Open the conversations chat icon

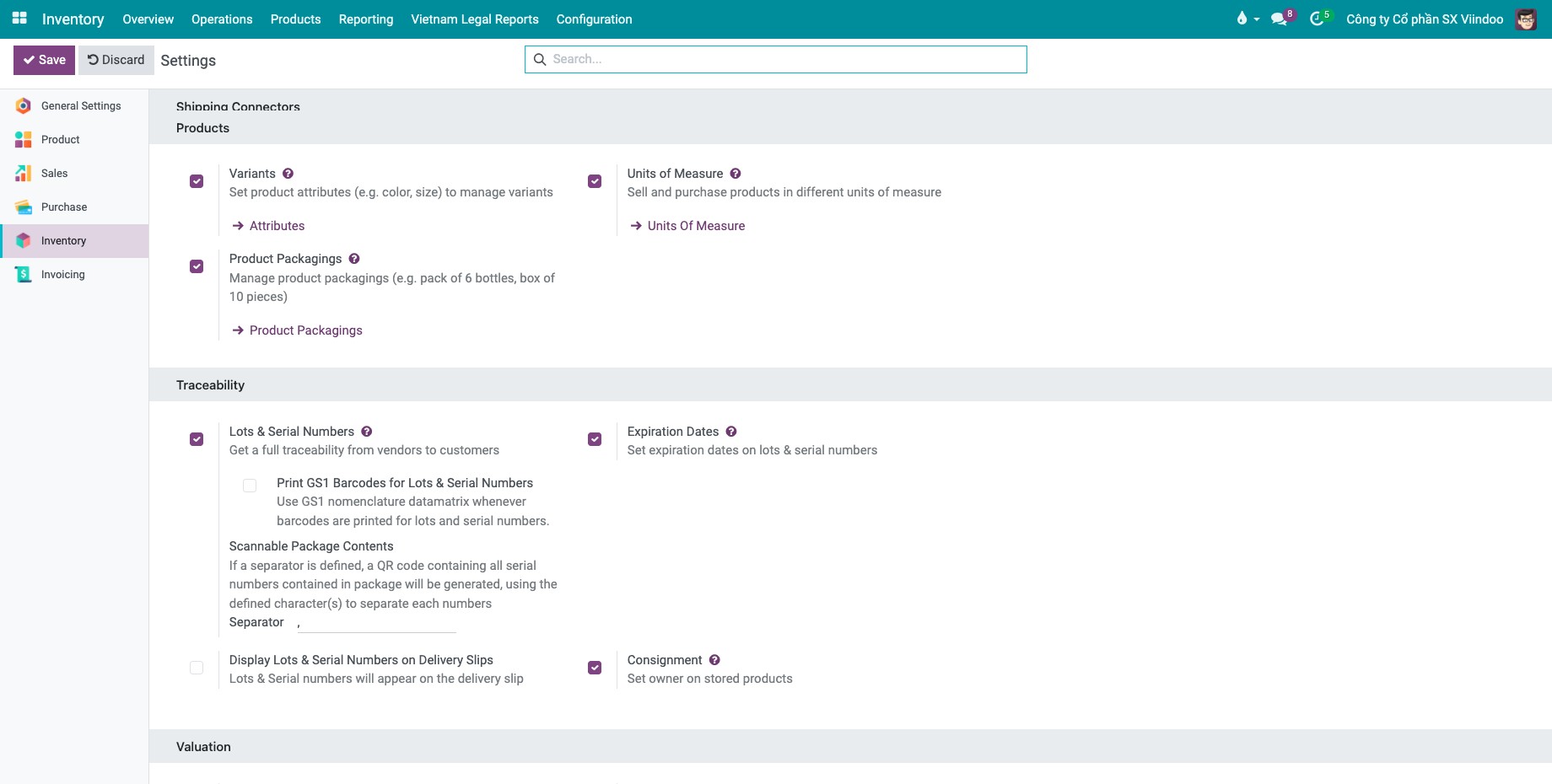1280,19
